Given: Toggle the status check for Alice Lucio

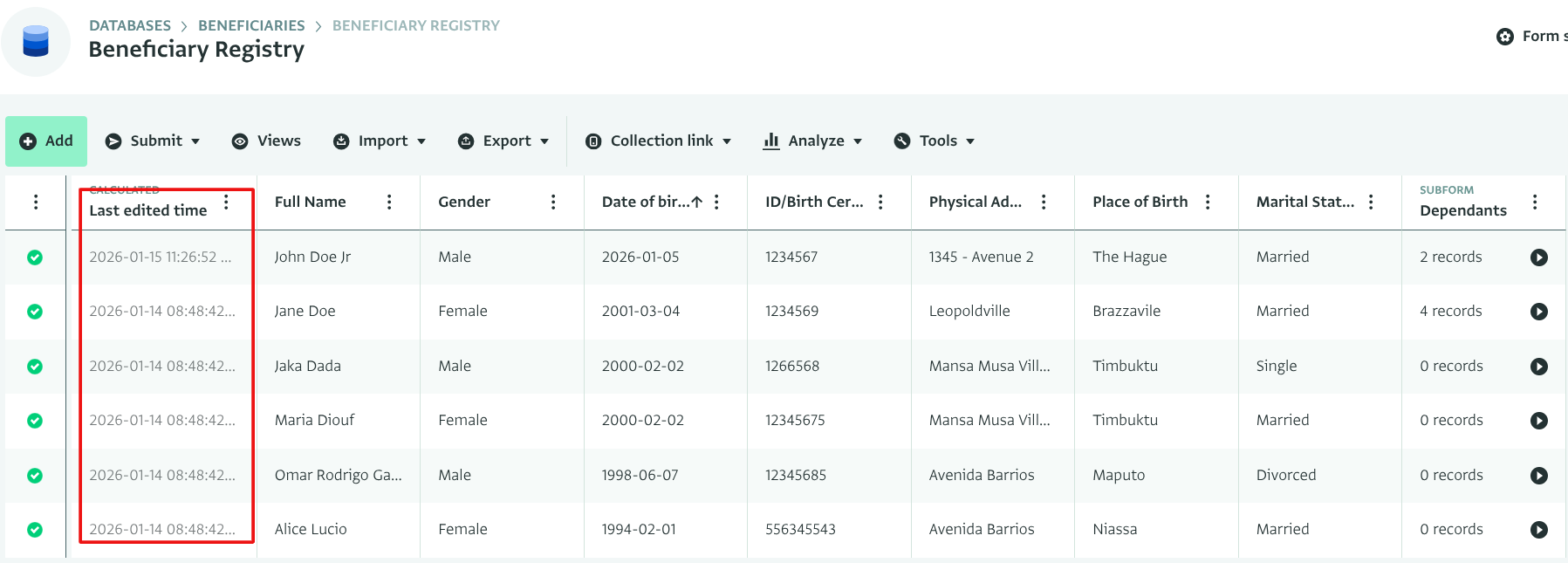Looking at the screenshot, I should [x=35, y=530].
